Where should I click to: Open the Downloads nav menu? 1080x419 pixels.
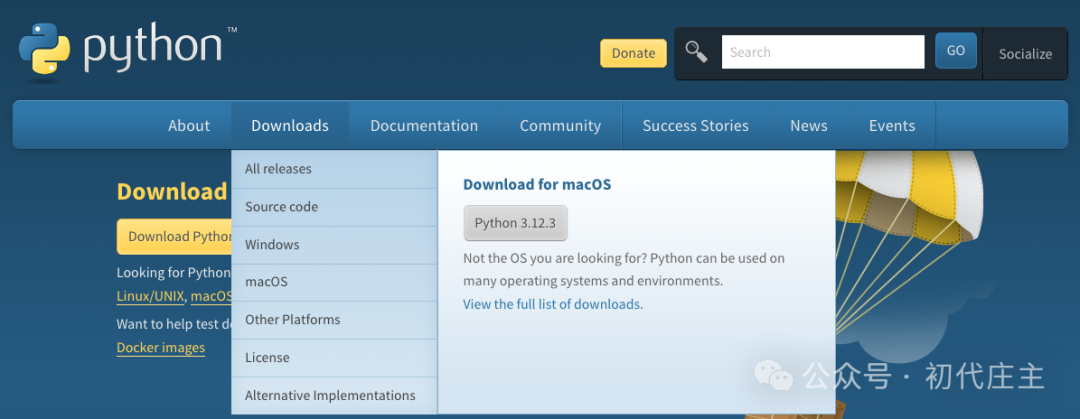[290, 125]
